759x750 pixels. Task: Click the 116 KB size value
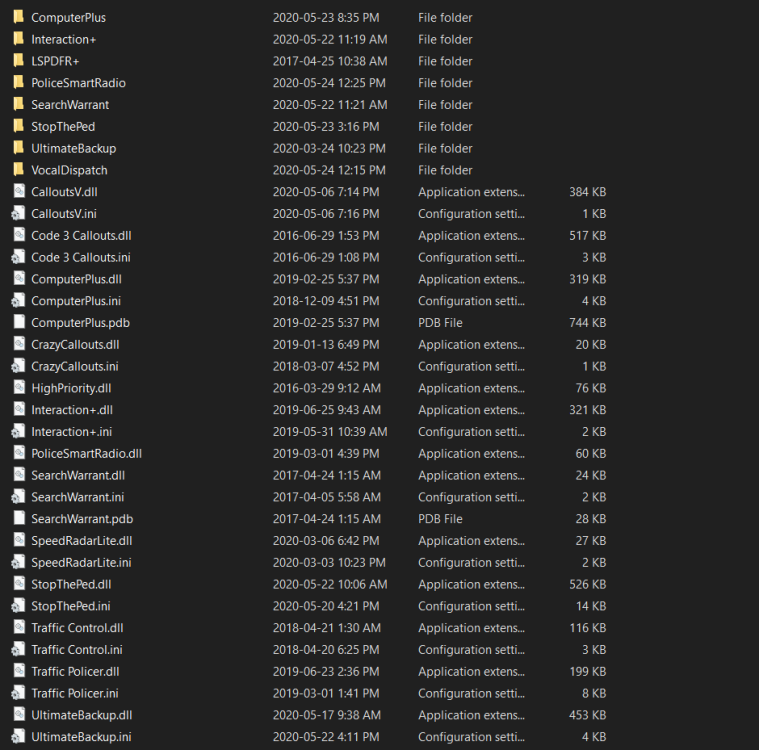[587, 628]
